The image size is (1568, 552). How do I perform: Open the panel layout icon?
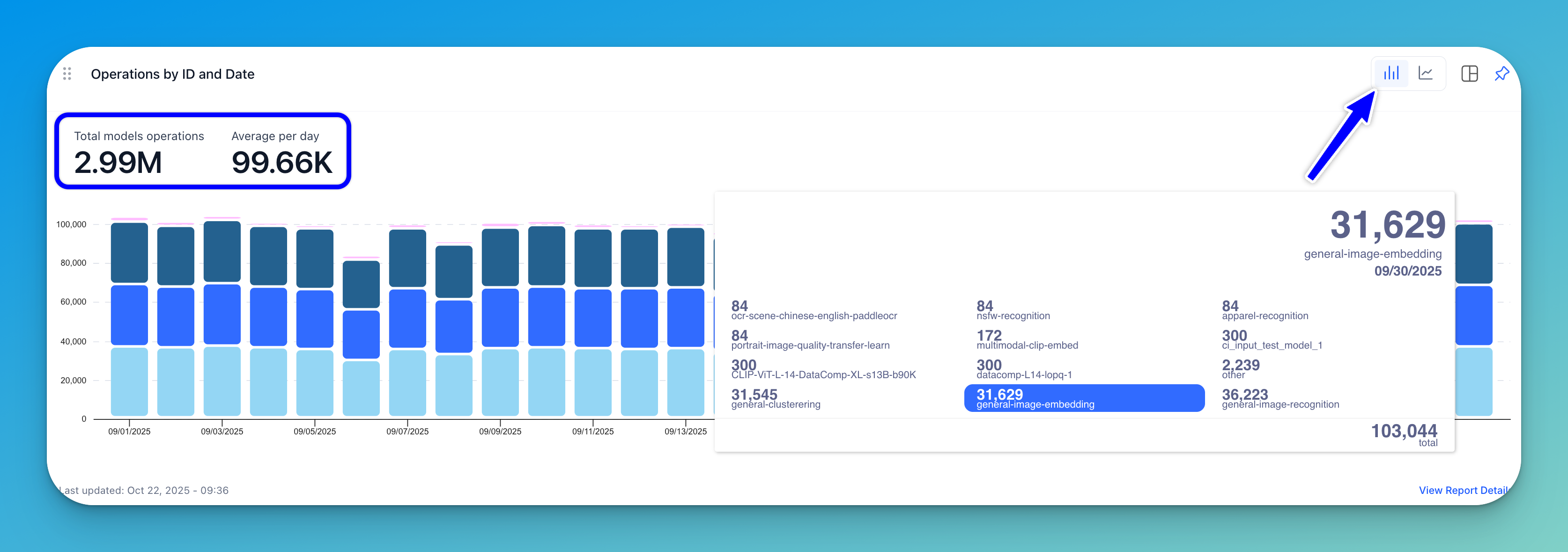coord(1469,74)
